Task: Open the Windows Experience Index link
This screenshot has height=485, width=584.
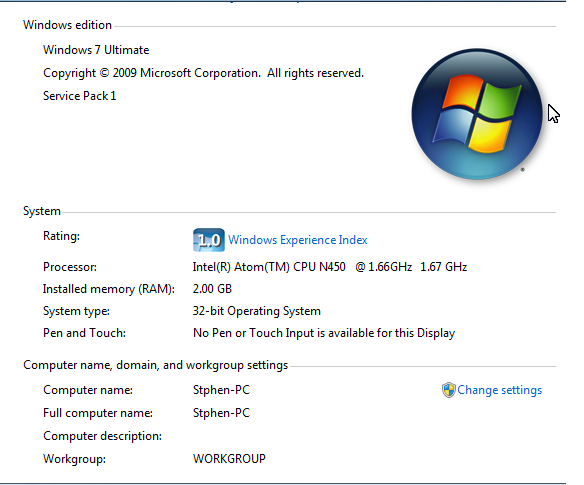Action: point(298,240)
